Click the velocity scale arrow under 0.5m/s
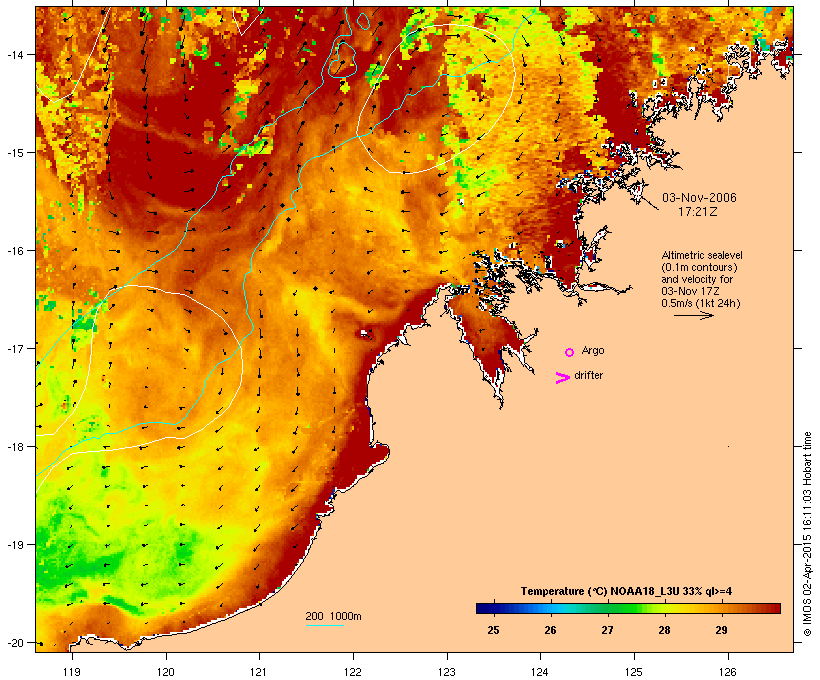 point(693,315)
